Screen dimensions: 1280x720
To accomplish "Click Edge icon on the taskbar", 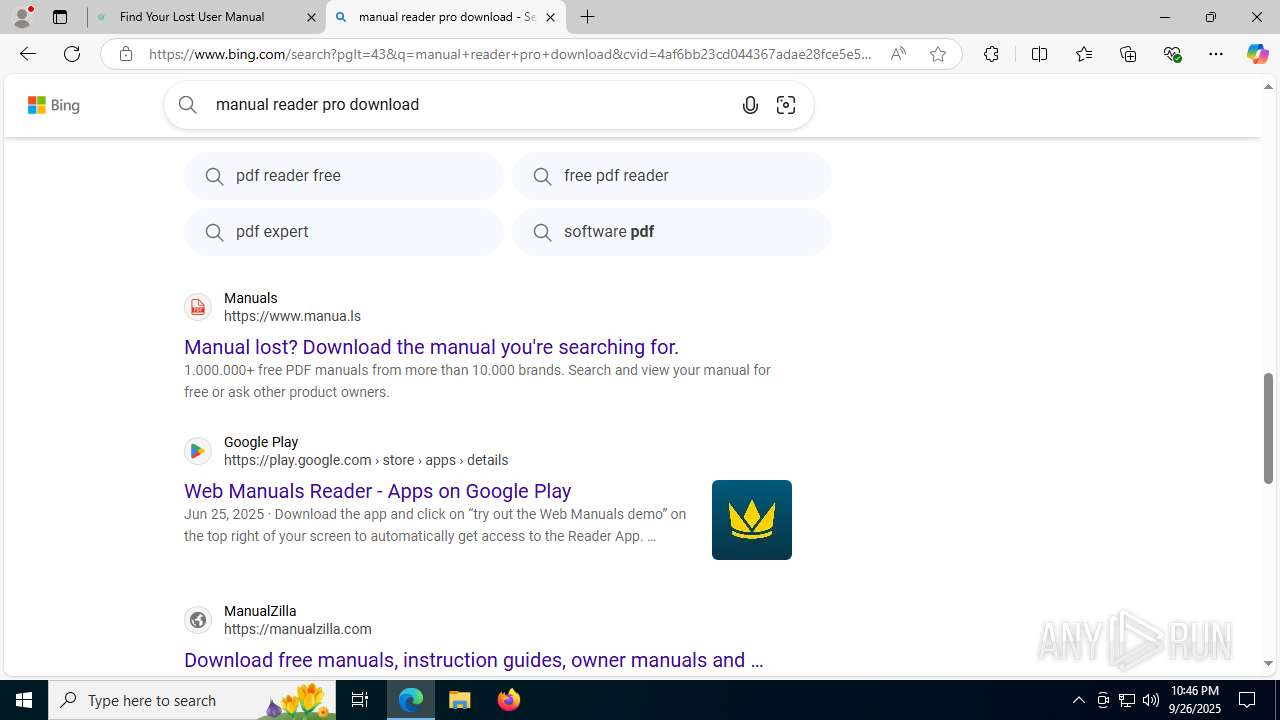I will [411, 700].
